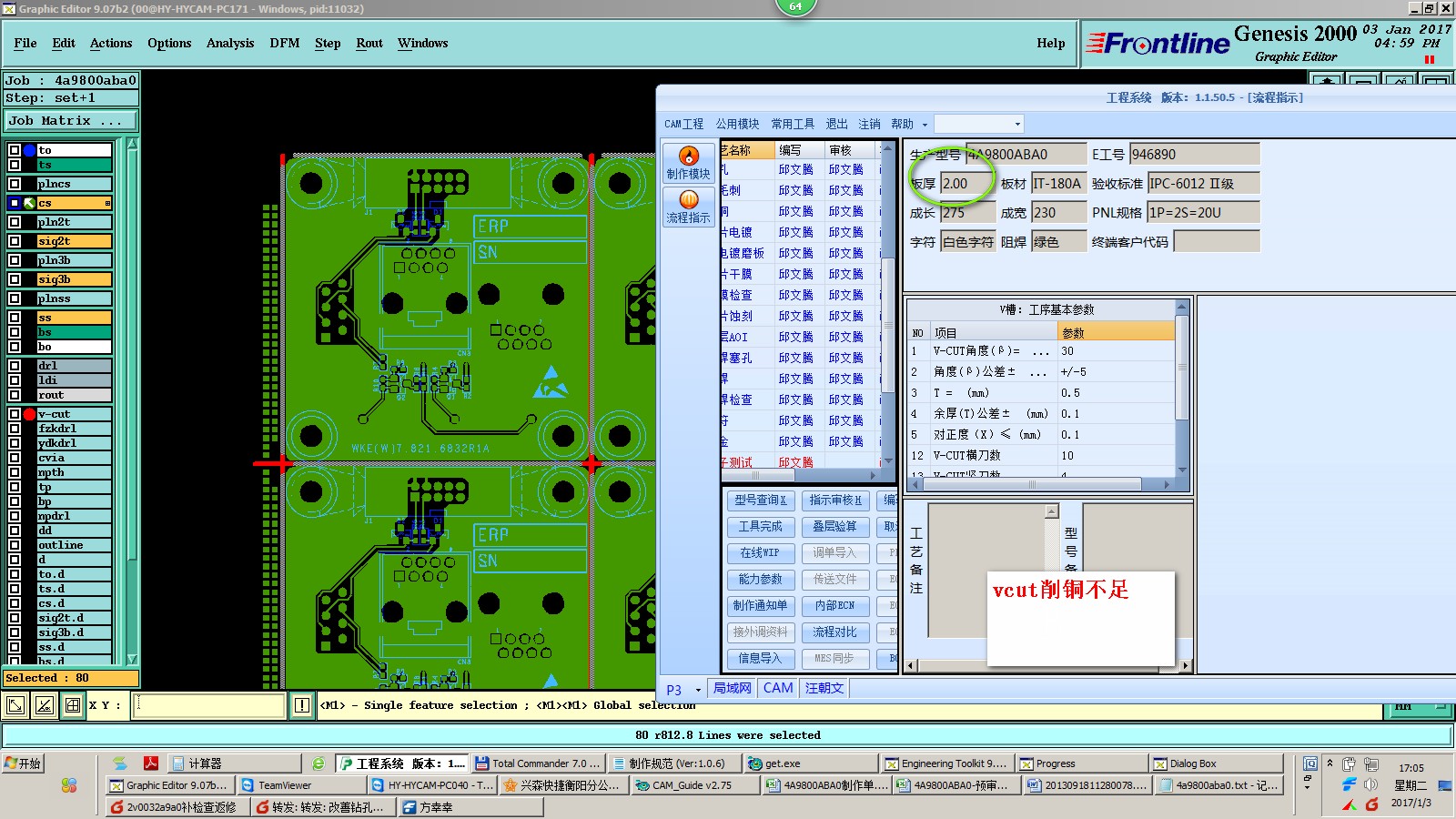Open the CAM_Guide v2.75 taskbar item
1456x819 pixels.
tap(693, 784)
